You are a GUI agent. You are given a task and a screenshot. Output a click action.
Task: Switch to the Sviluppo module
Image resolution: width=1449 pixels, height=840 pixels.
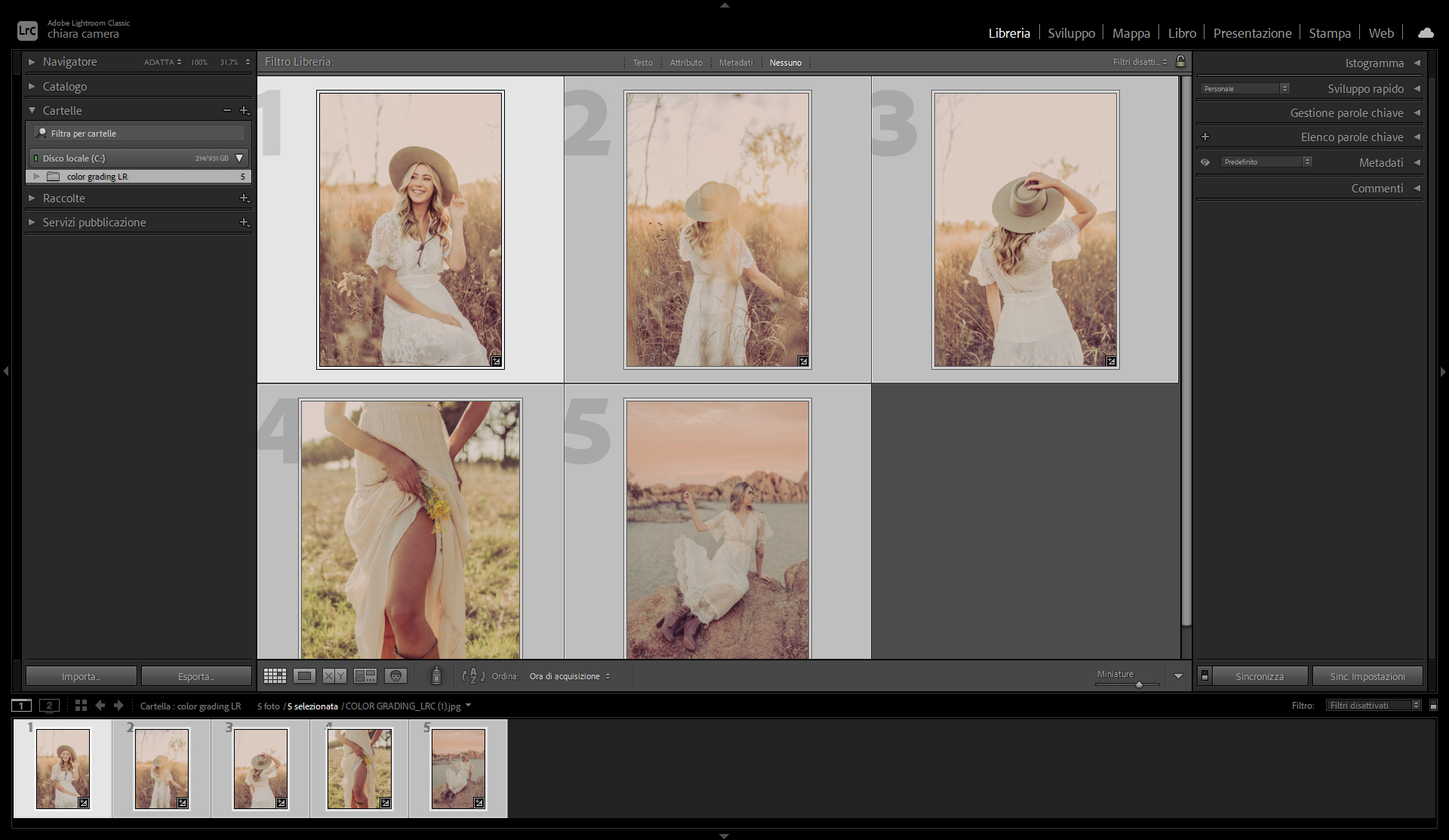coord(1071,33)
